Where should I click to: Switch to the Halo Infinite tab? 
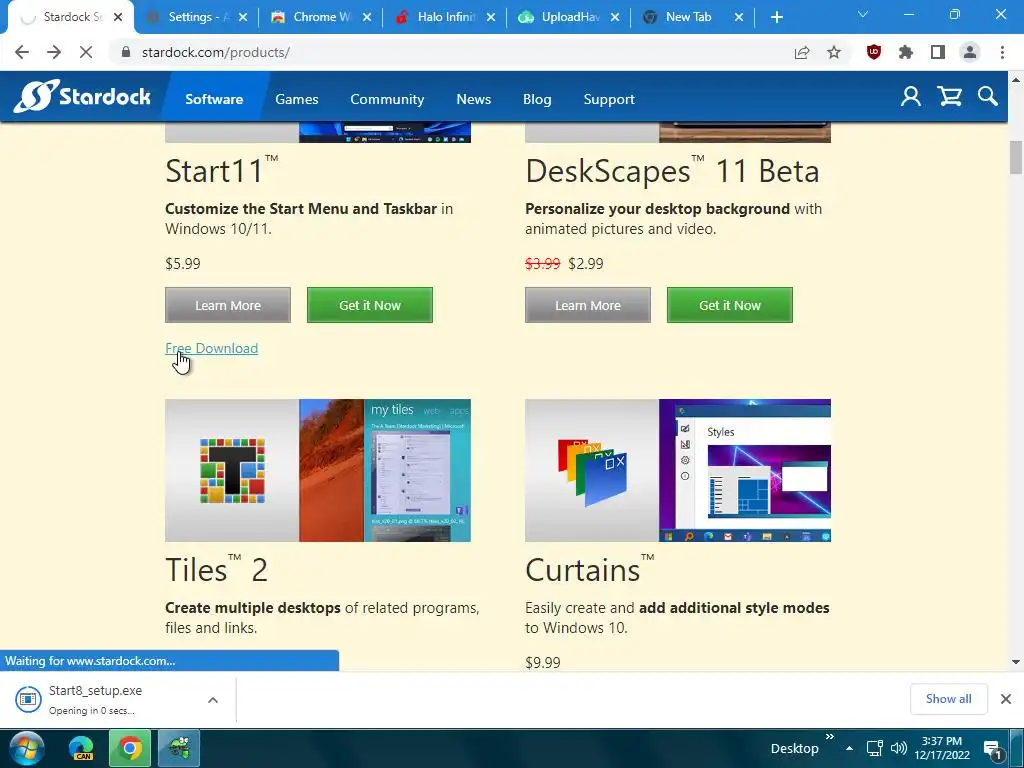[444, 17]
